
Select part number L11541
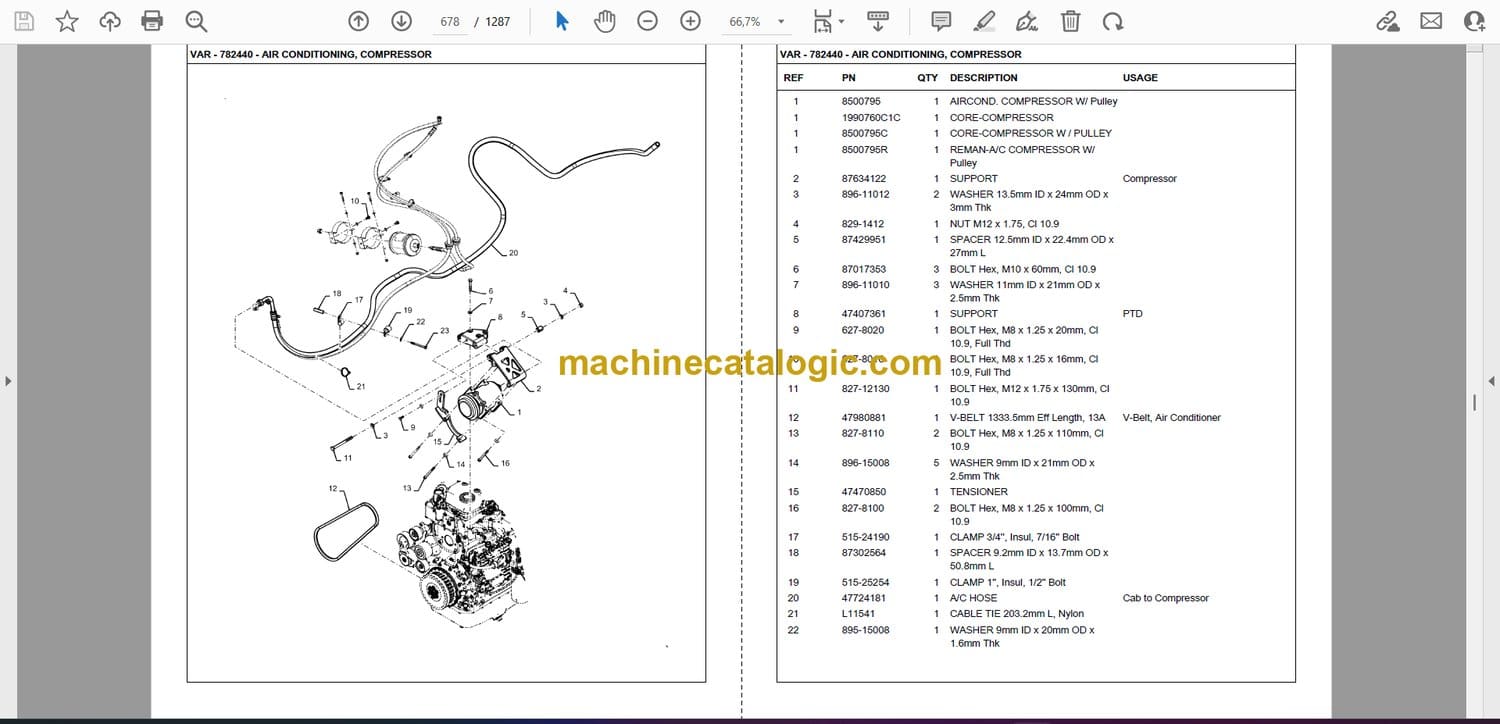(x=858, y=614)
